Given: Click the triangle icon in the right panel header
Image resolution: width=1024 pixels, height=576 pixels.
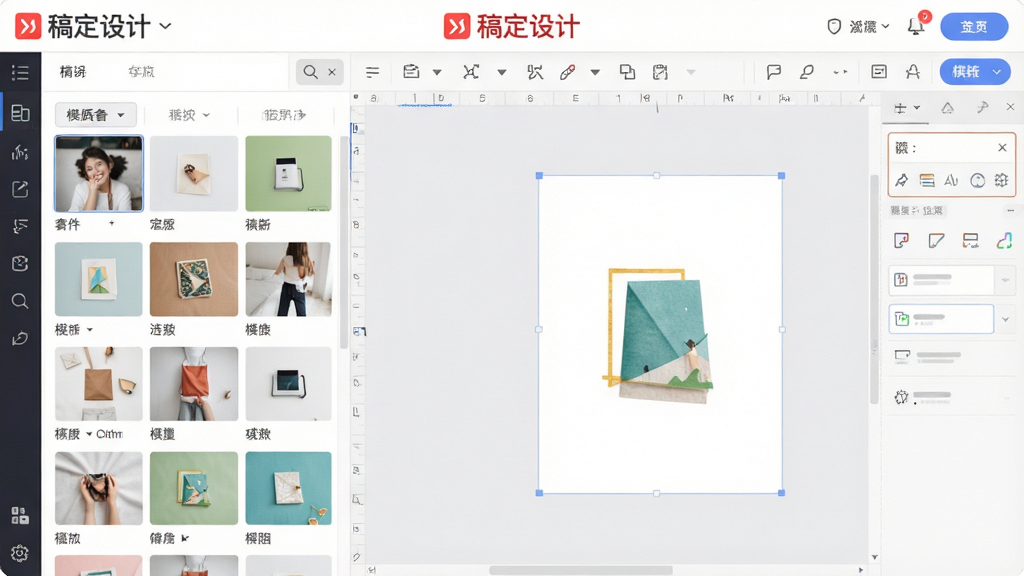Looking at the screenshot, I should click(x=948, y=108).
